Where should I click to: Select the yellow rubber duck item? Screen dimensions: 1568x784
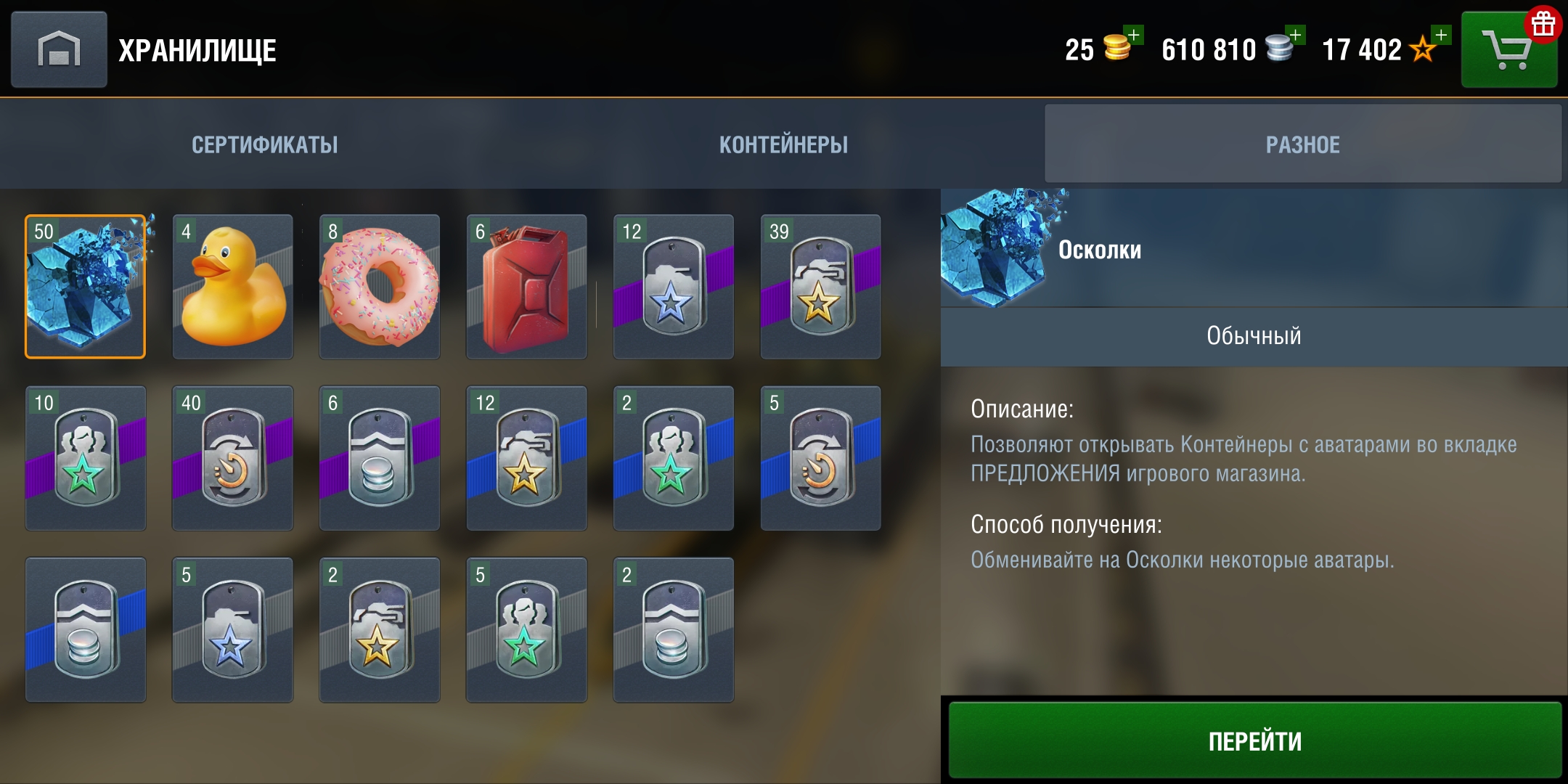pyautogui.click(x=232, y=287)
